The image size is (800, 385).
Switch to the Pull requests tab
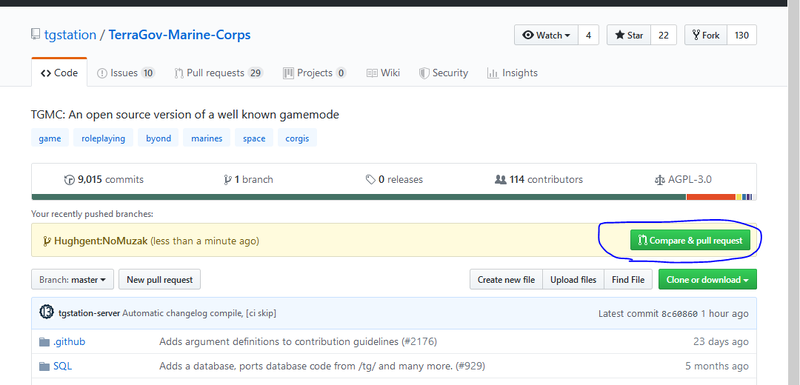[218, 73]
